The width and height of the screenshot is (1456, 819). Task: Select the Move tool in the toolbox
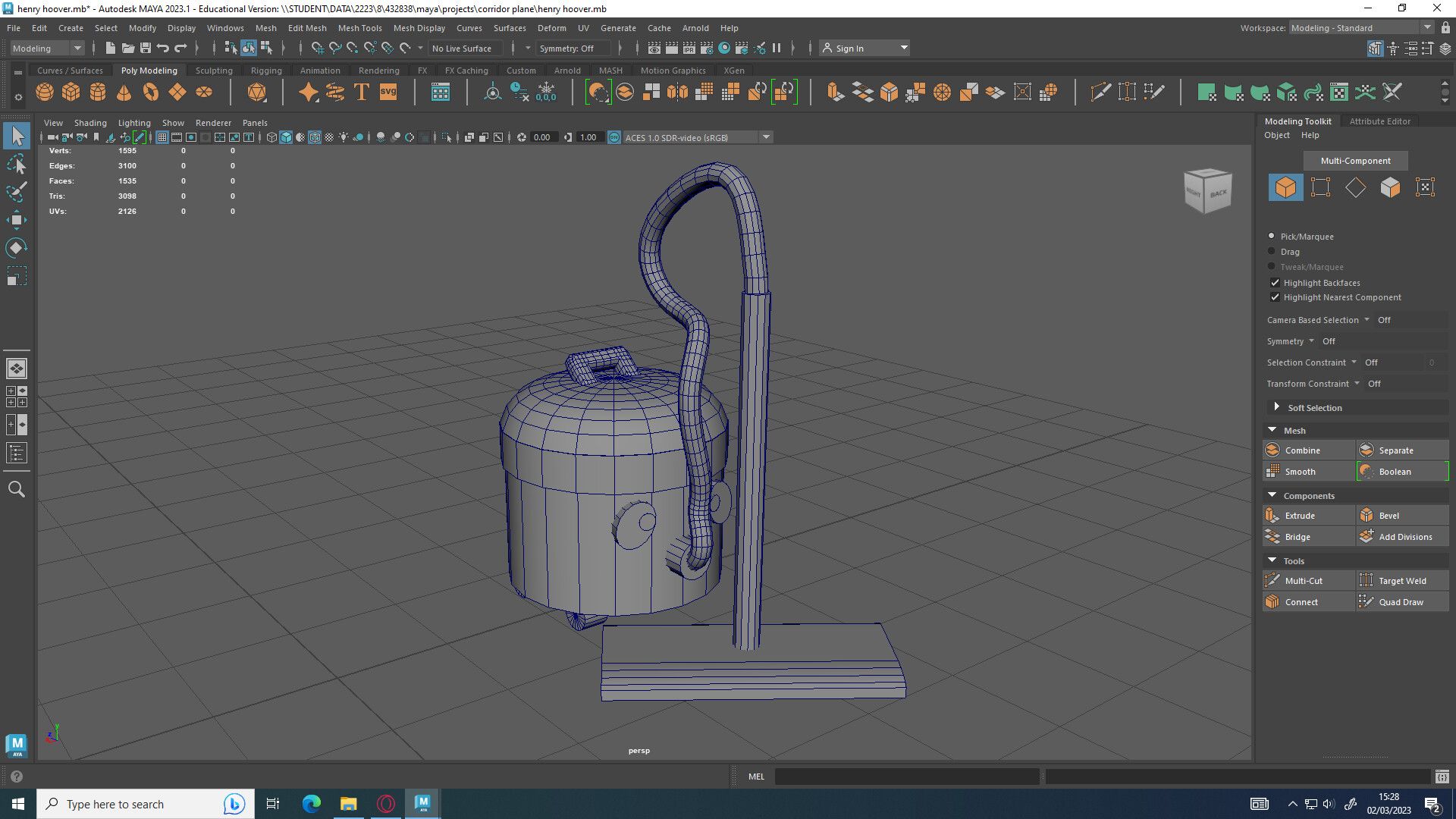(x=17, y=220)
